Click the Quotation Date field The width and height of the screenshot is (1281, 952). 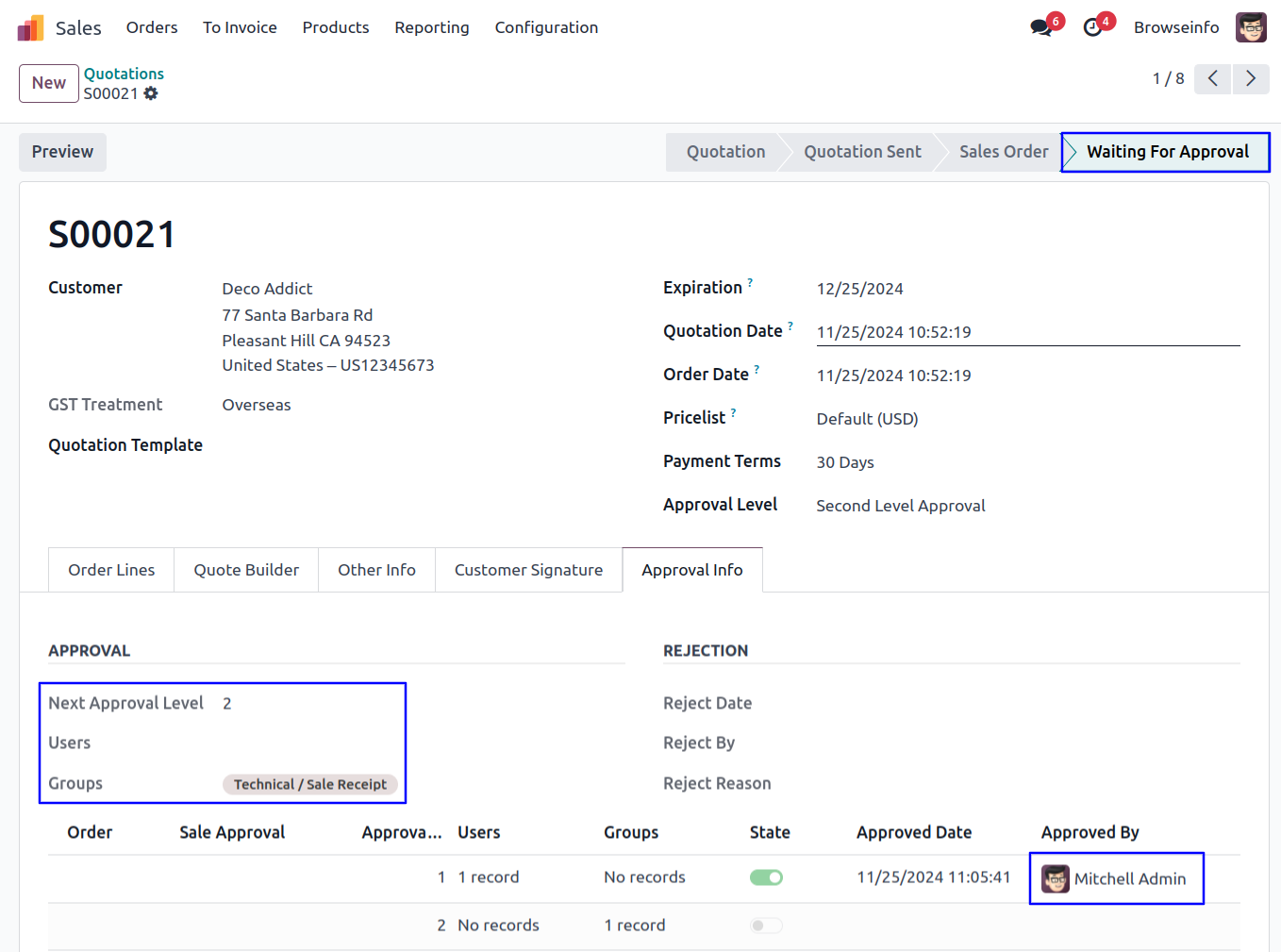[x=1026, y=332]
